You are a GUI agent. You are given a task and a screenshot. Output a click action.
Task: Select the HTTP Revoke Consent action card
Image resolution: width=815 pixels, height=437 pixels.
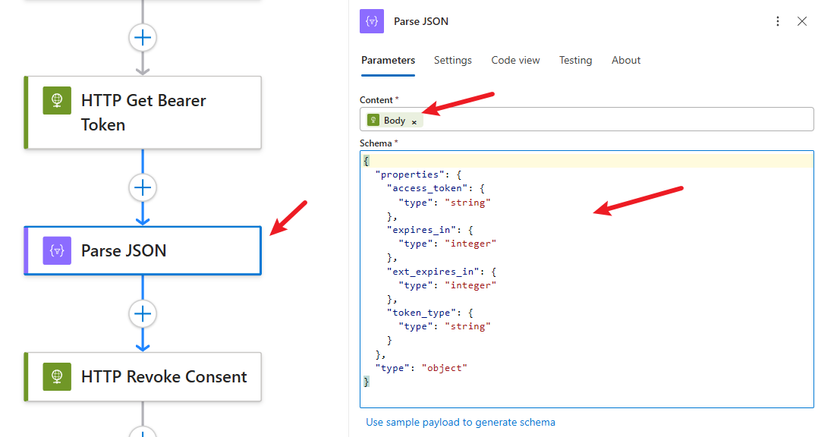[x=160, y=377]
